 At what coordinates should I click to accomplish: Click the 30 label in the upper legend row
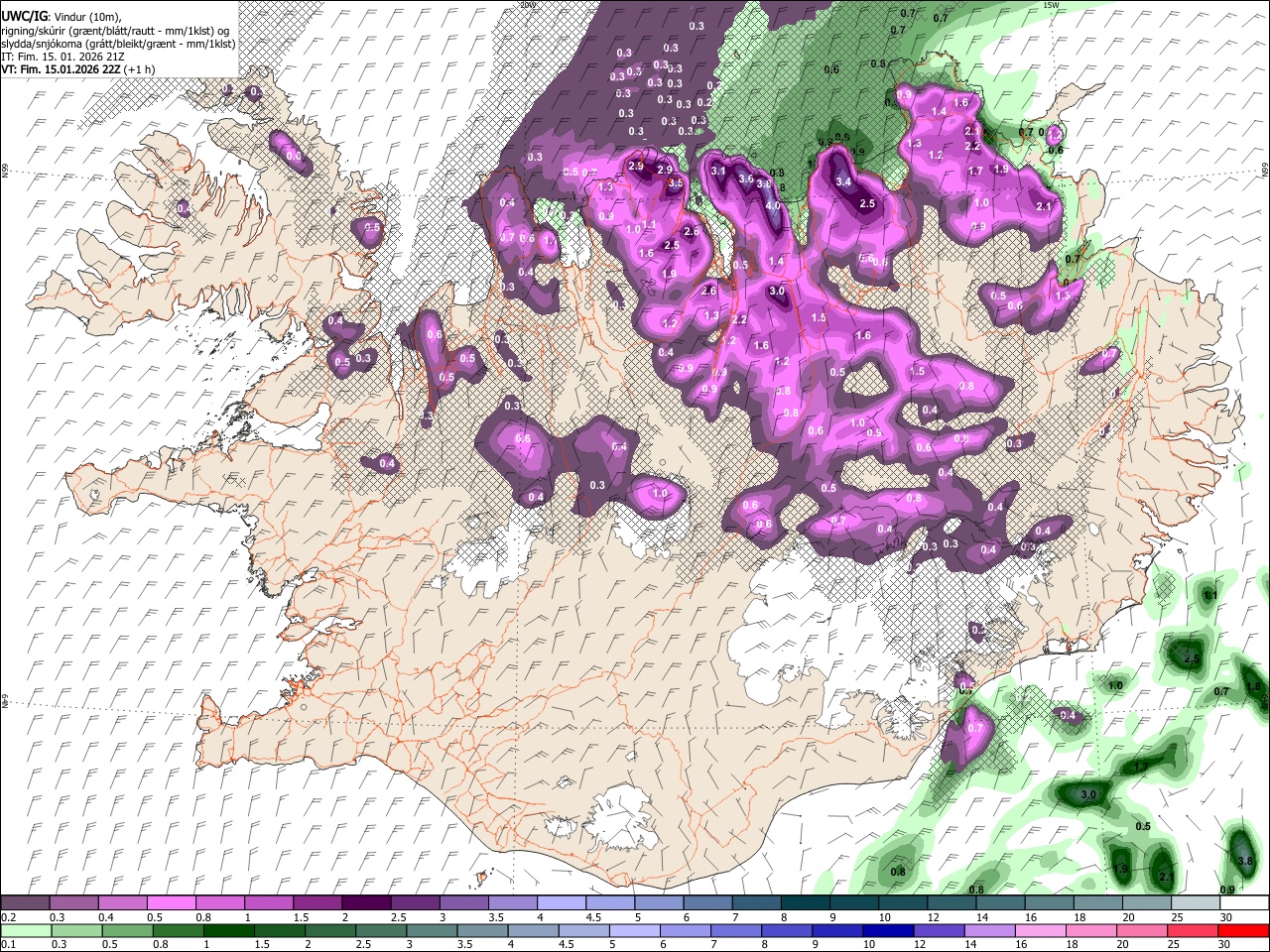click(1226, 918)
